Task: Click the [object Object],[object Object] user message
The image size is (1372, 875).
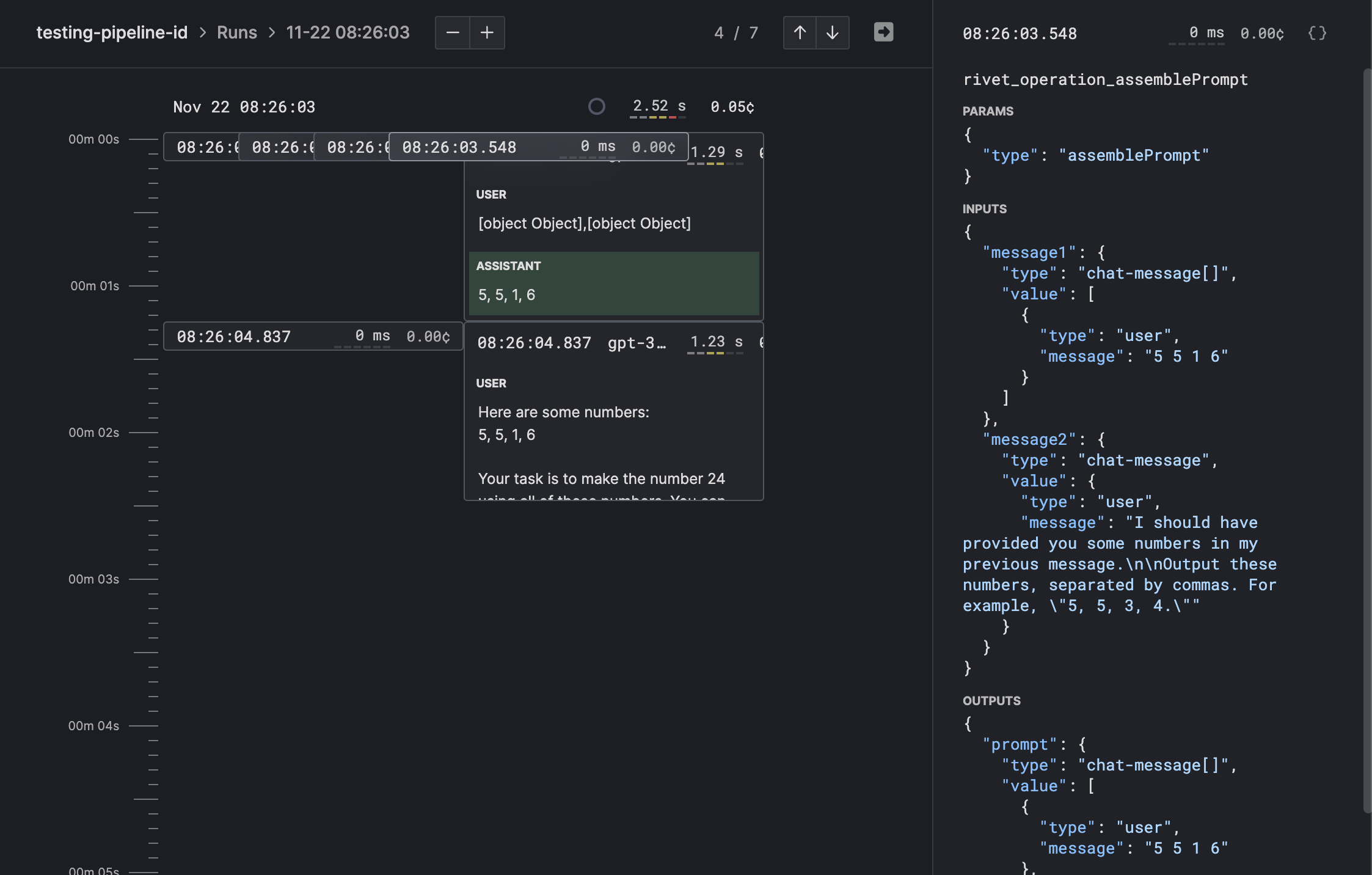Action: coord(585,224)
